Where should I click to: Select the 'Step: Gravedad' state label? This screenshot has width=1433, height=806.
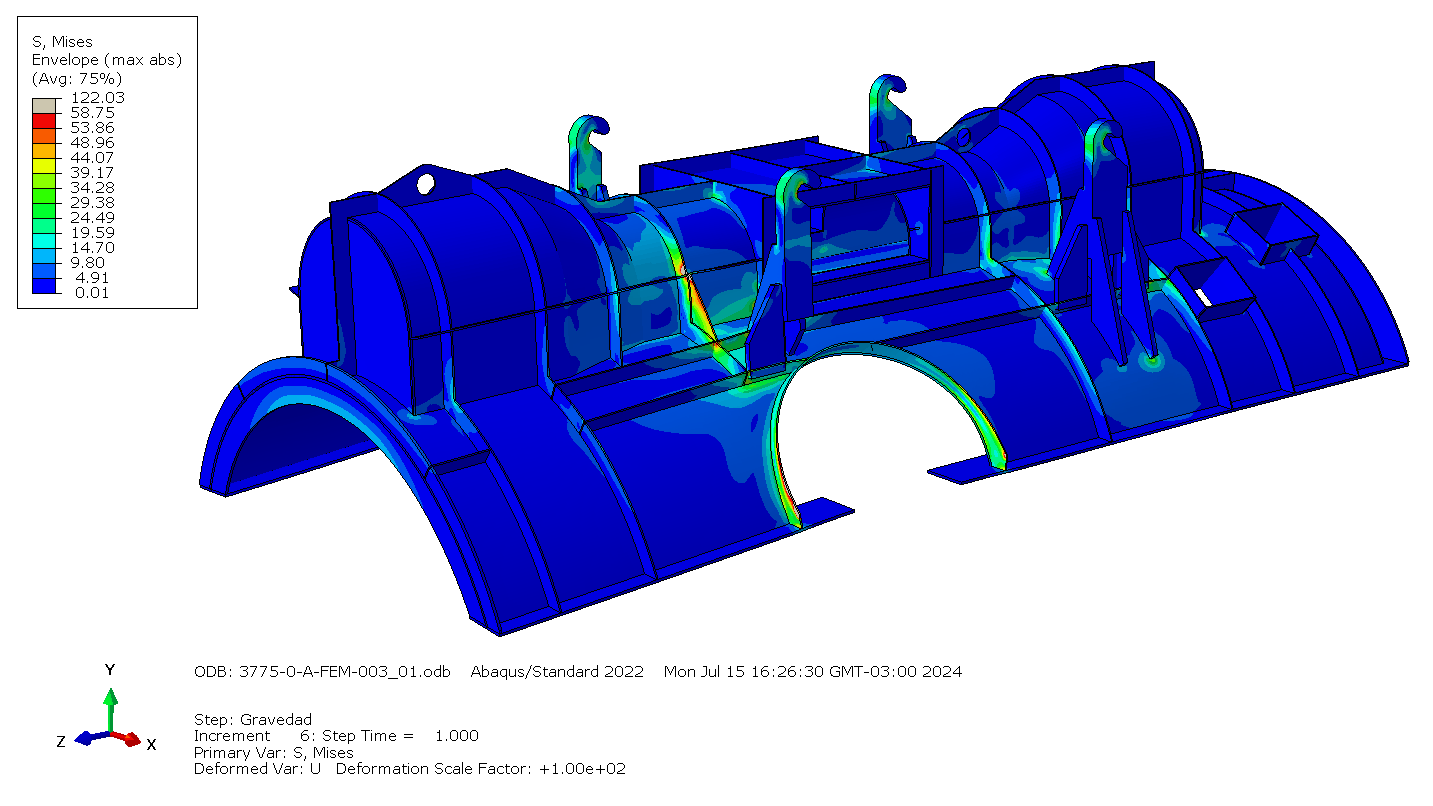pyautogui.click(x=253, y=720)
